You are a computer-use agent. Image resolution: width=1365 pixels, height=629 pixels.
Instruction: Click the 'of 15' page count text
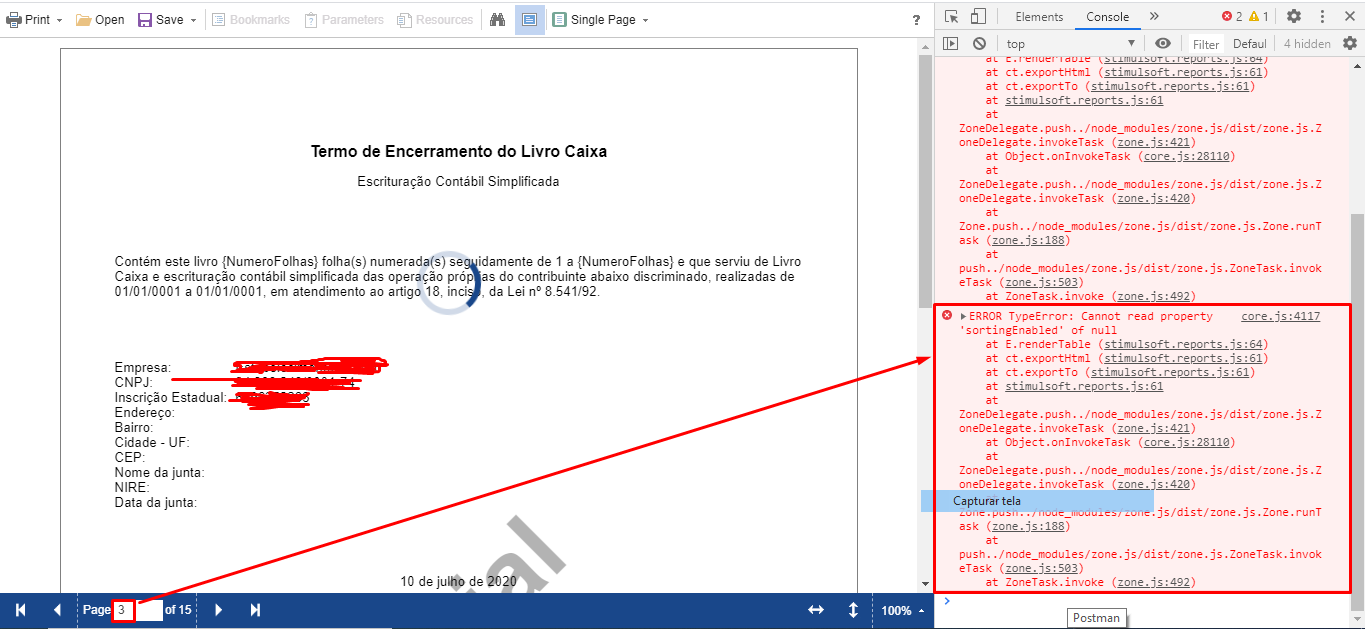coord(178,610)
